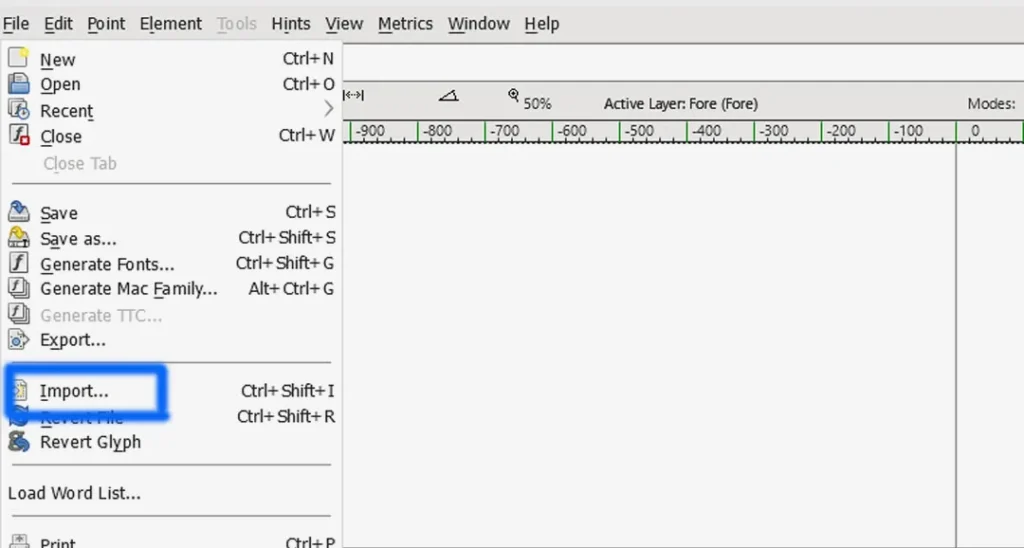
Task: Open the Window menu
Action: (478, 24)
